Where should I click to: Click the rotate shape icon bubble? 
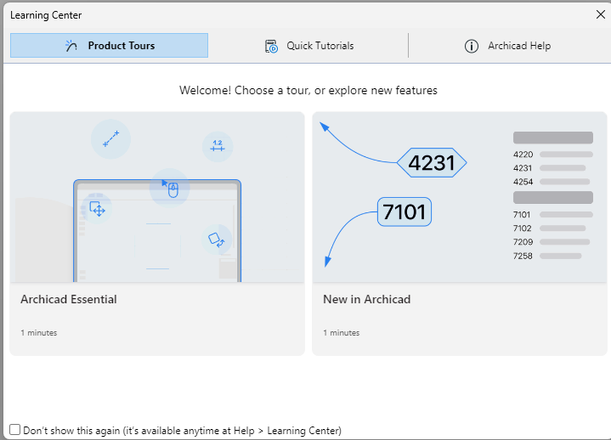click(215, 239)
